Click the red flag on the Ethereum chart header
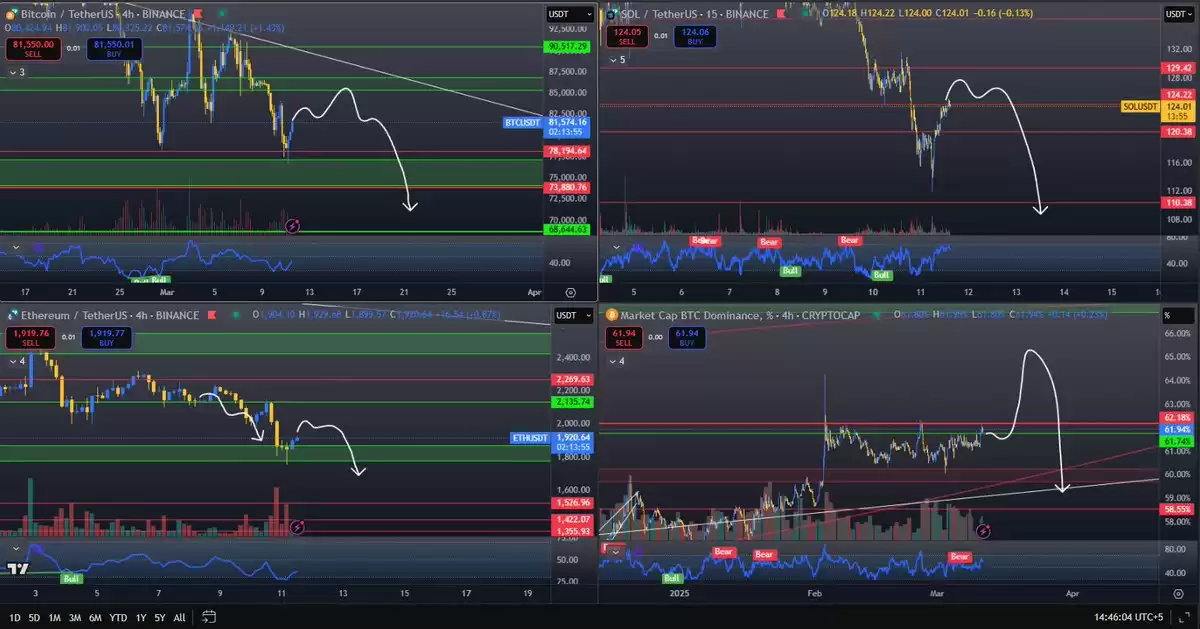The width and height of the screenshot is (1200, 629). 211,316
